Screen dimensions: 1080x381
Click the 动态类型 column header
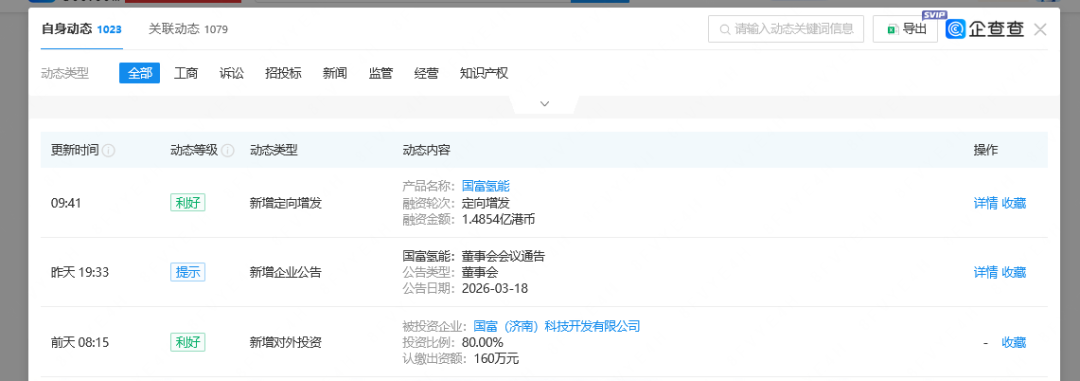tap(273, 150)
